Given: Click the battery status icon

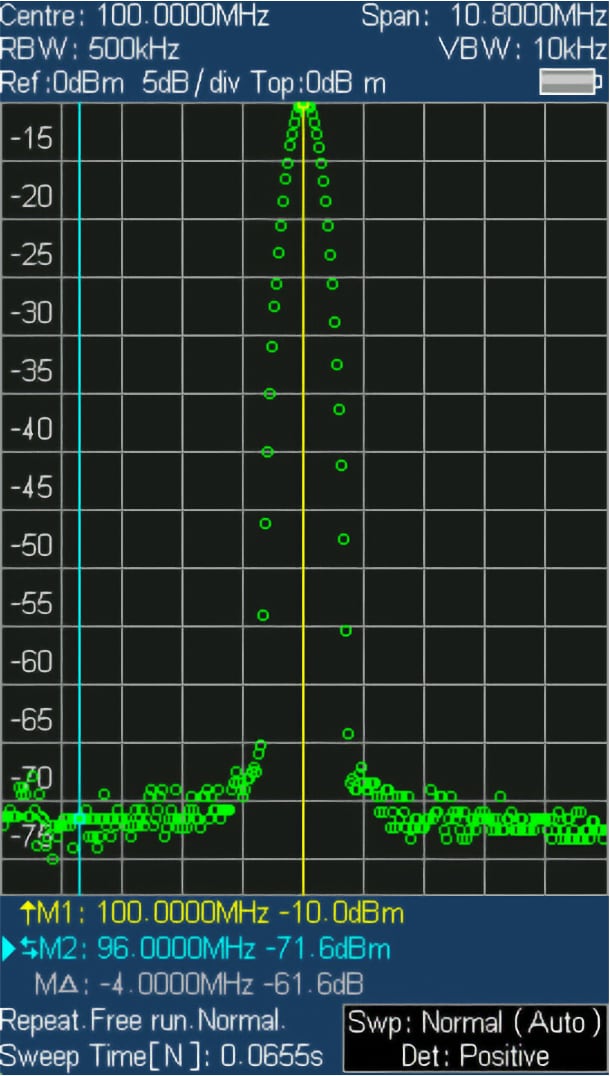Looking at the screenshot, I should pyautogui.click(x=571, y=82).
